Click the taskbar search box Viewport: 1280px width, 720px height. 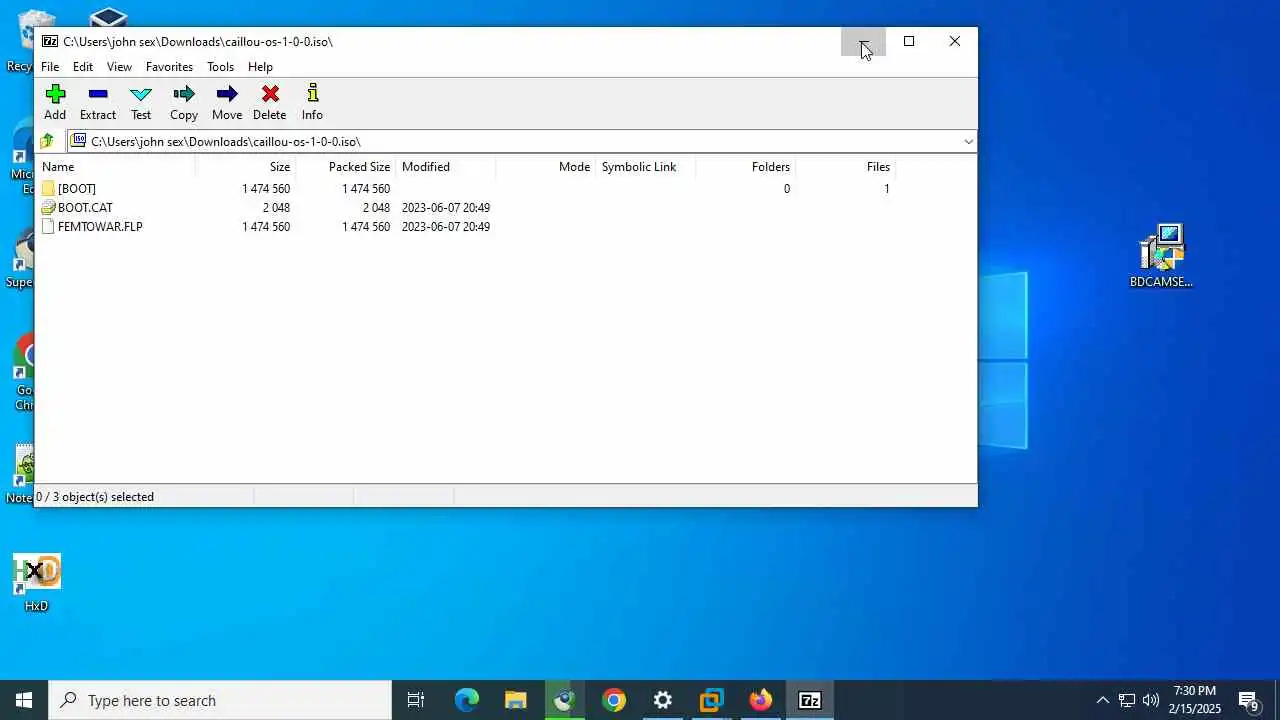[220, 700]
